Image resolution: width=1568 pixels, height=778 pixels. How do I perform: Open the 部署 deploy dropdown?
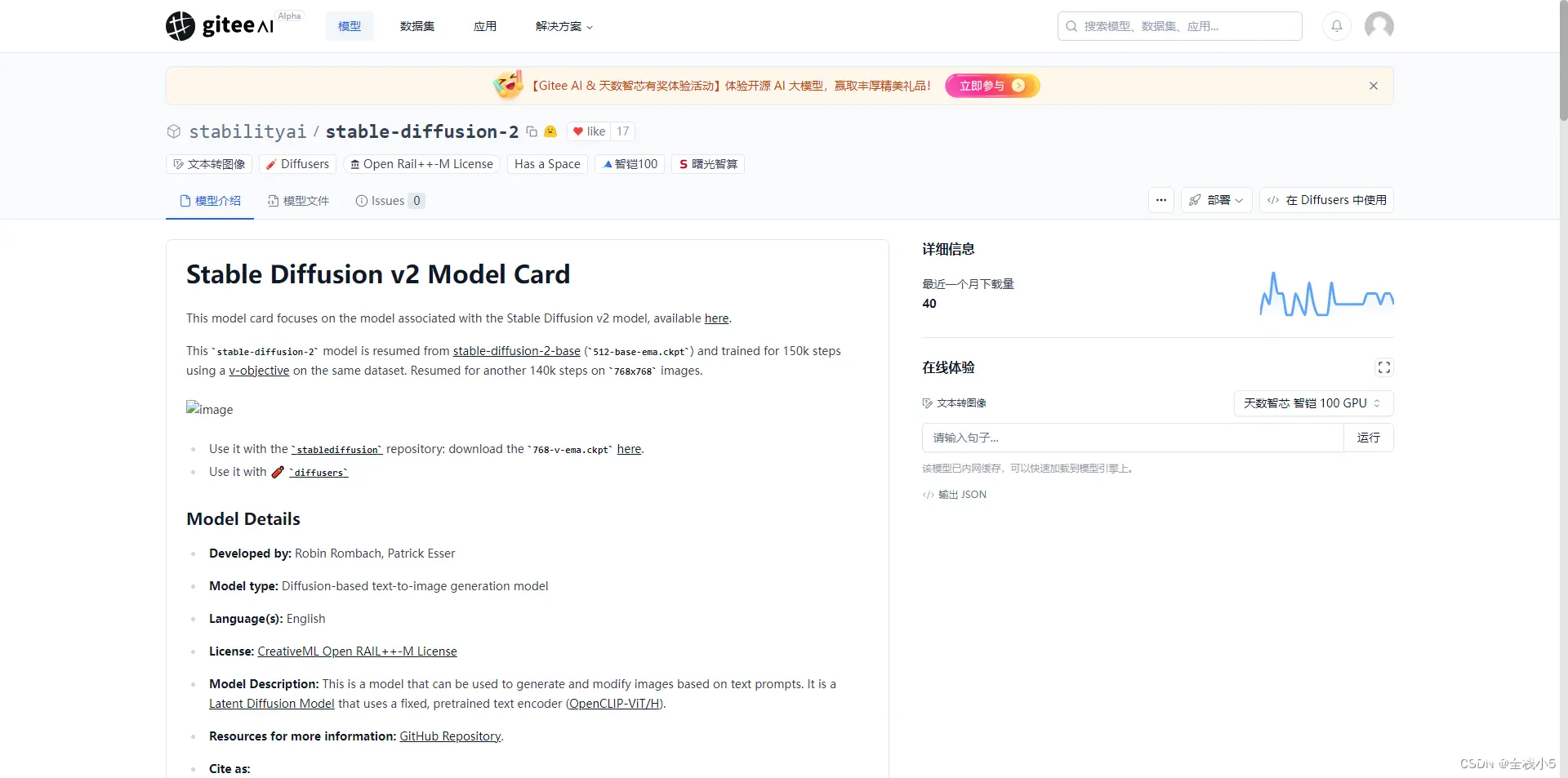point(1216,200)
